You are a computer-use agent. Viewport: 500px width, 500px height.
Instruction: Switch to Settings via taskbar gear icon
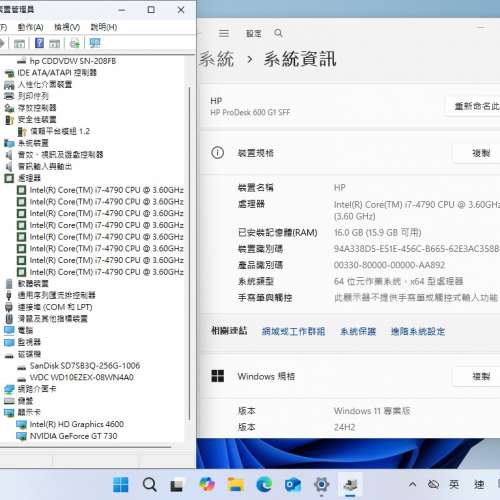point(322,484)
